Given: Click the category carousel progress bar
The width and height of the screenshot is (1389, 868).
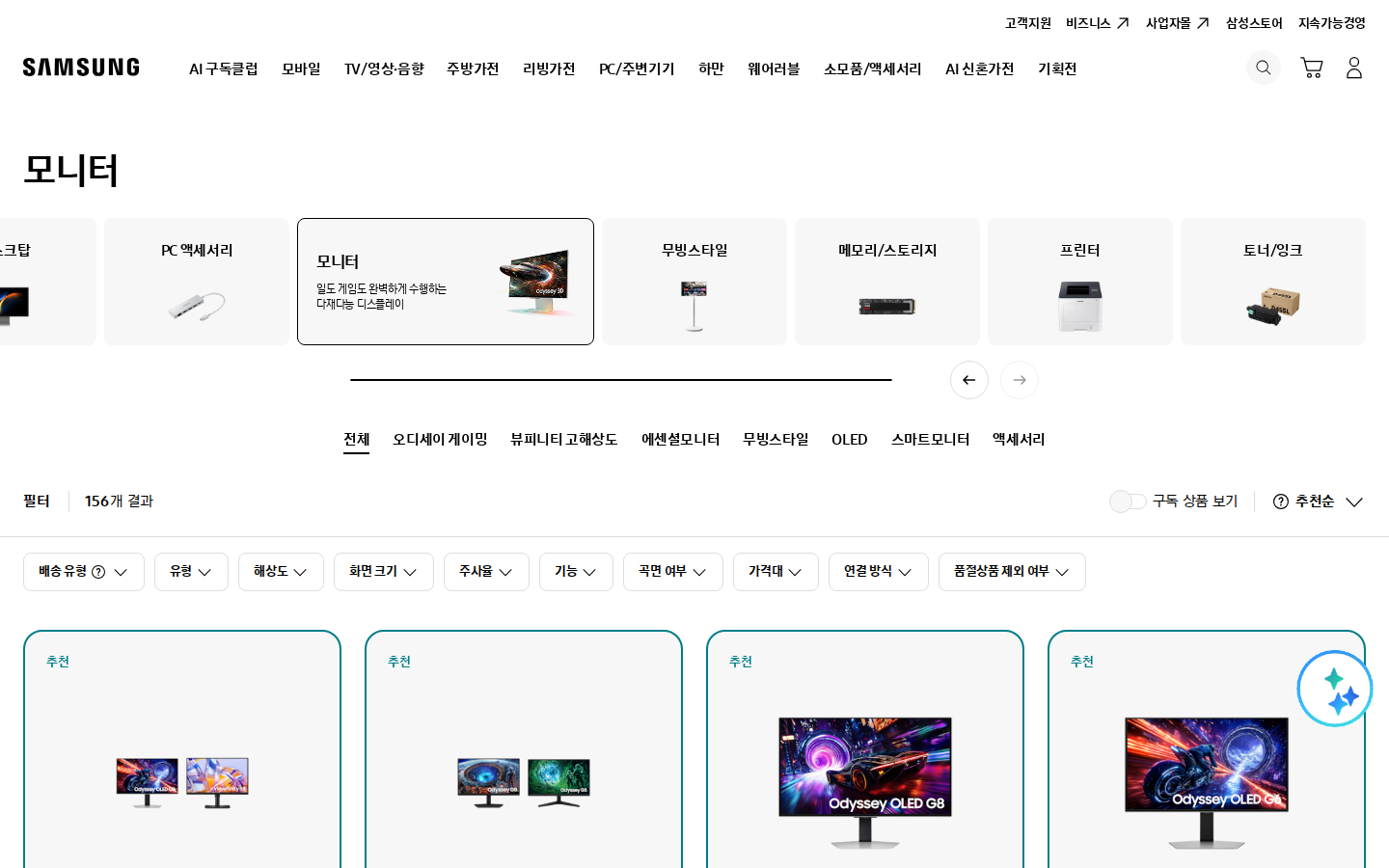Looking at the screenshot, I should 621,380.
